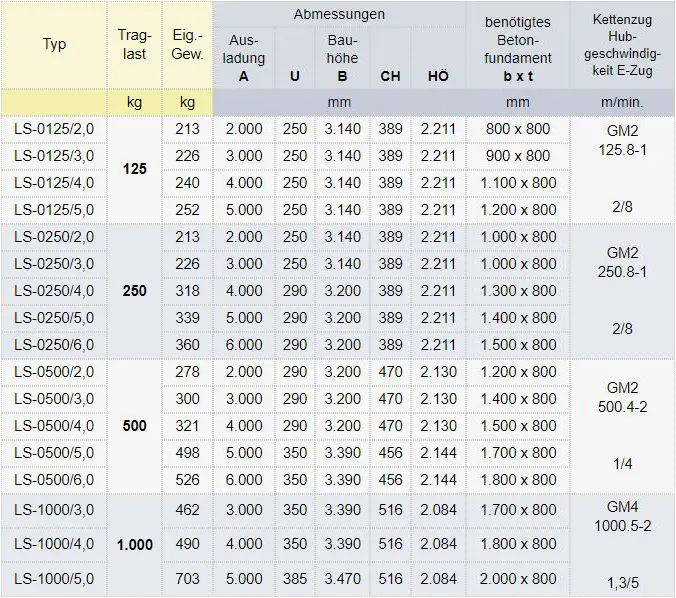The width and height of the screenshot is (676, 598).
Task: Select the bold 1.000 load capacity cell
Action: pos(134,545)
